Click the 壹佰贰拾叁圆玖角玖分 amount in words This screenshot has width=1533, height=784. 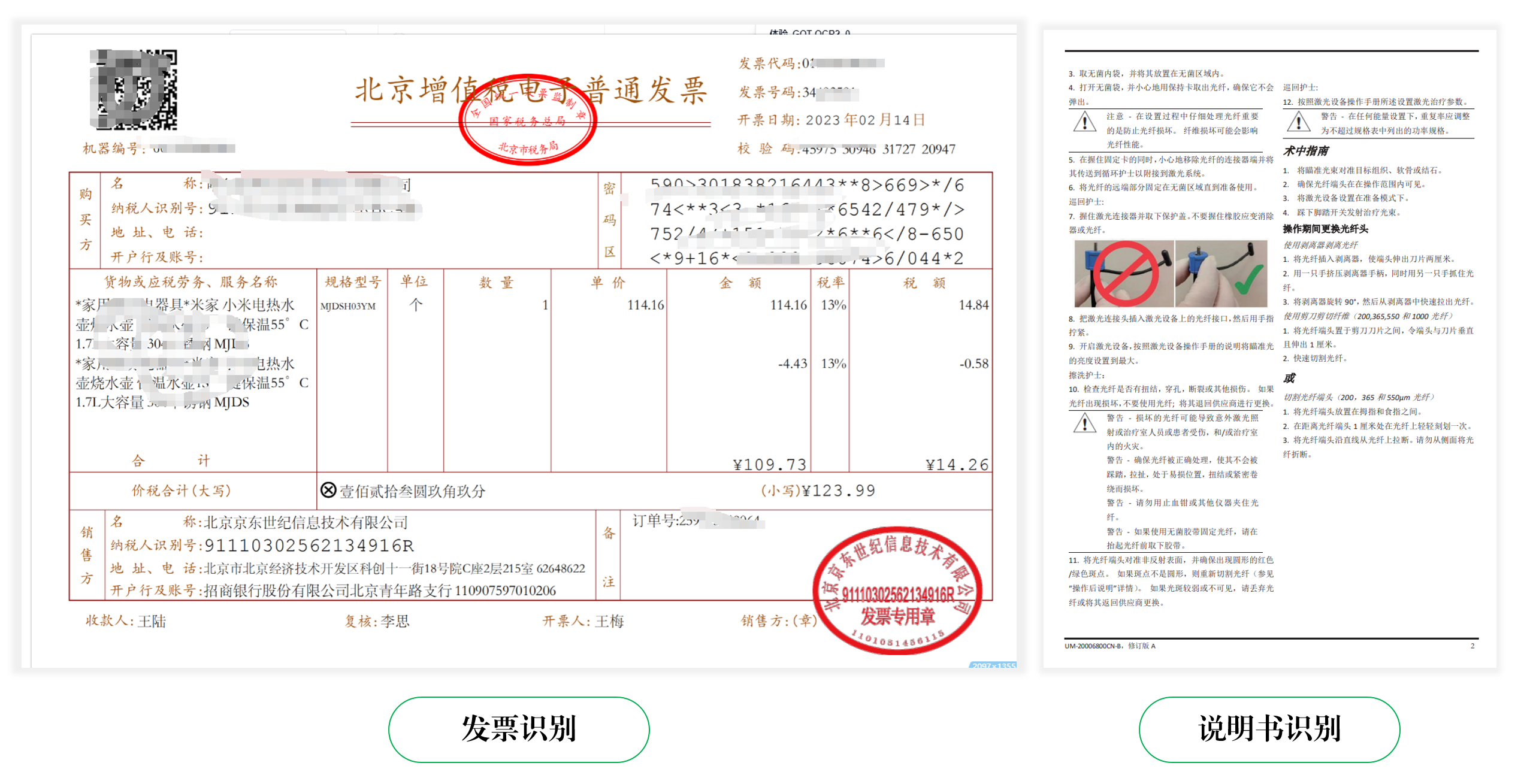coord(412,491)
